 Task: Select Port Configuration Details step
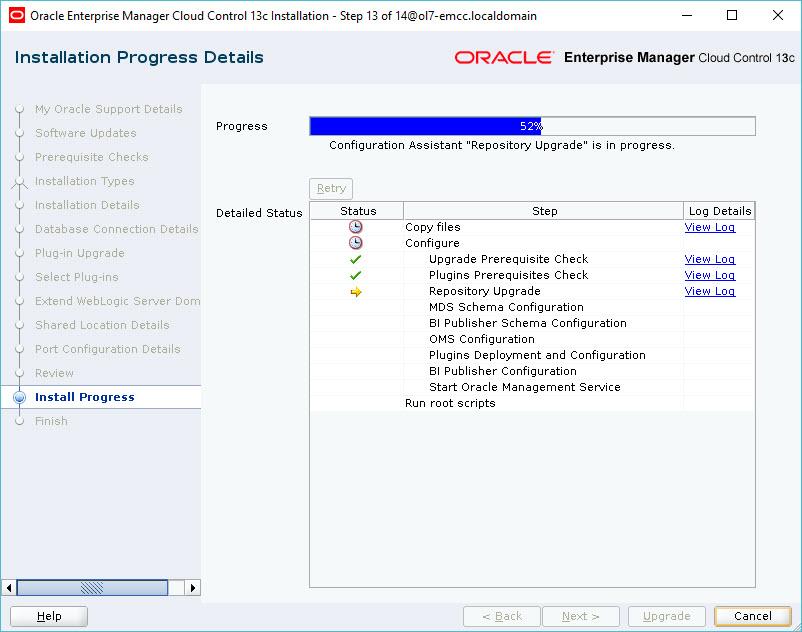(107, 349)
